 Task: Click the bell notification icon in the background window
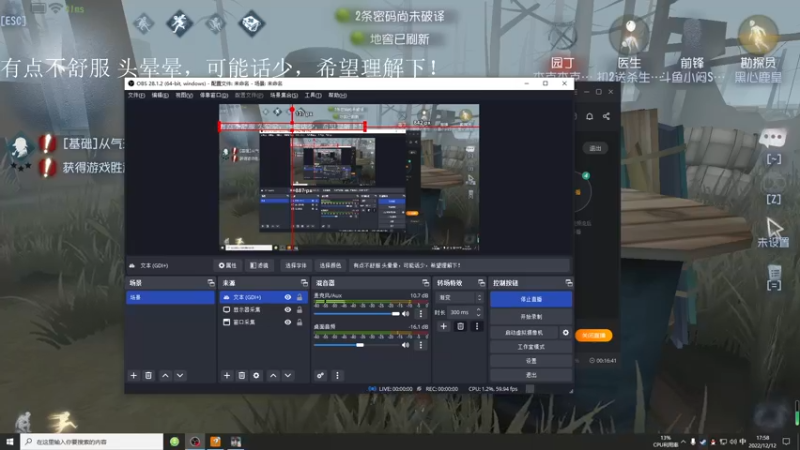coord(589,116)
